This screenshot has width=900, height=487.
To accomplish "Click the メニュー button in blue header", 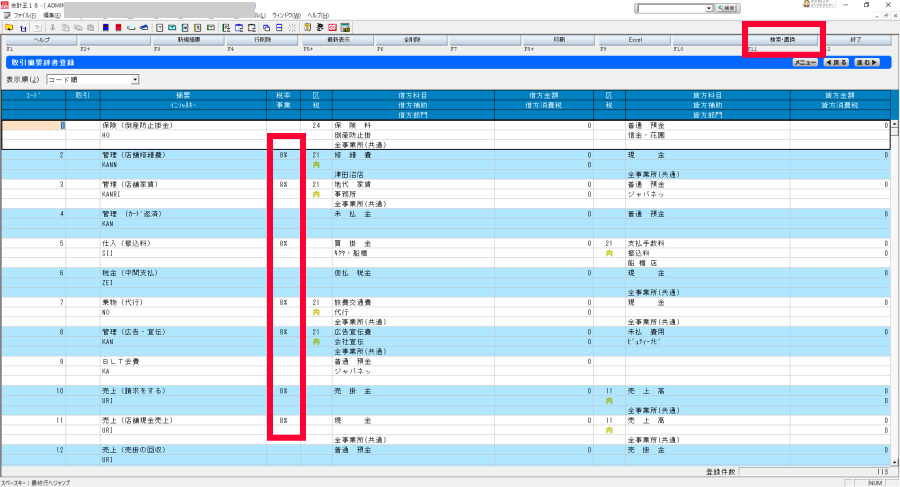I will 804,62.
